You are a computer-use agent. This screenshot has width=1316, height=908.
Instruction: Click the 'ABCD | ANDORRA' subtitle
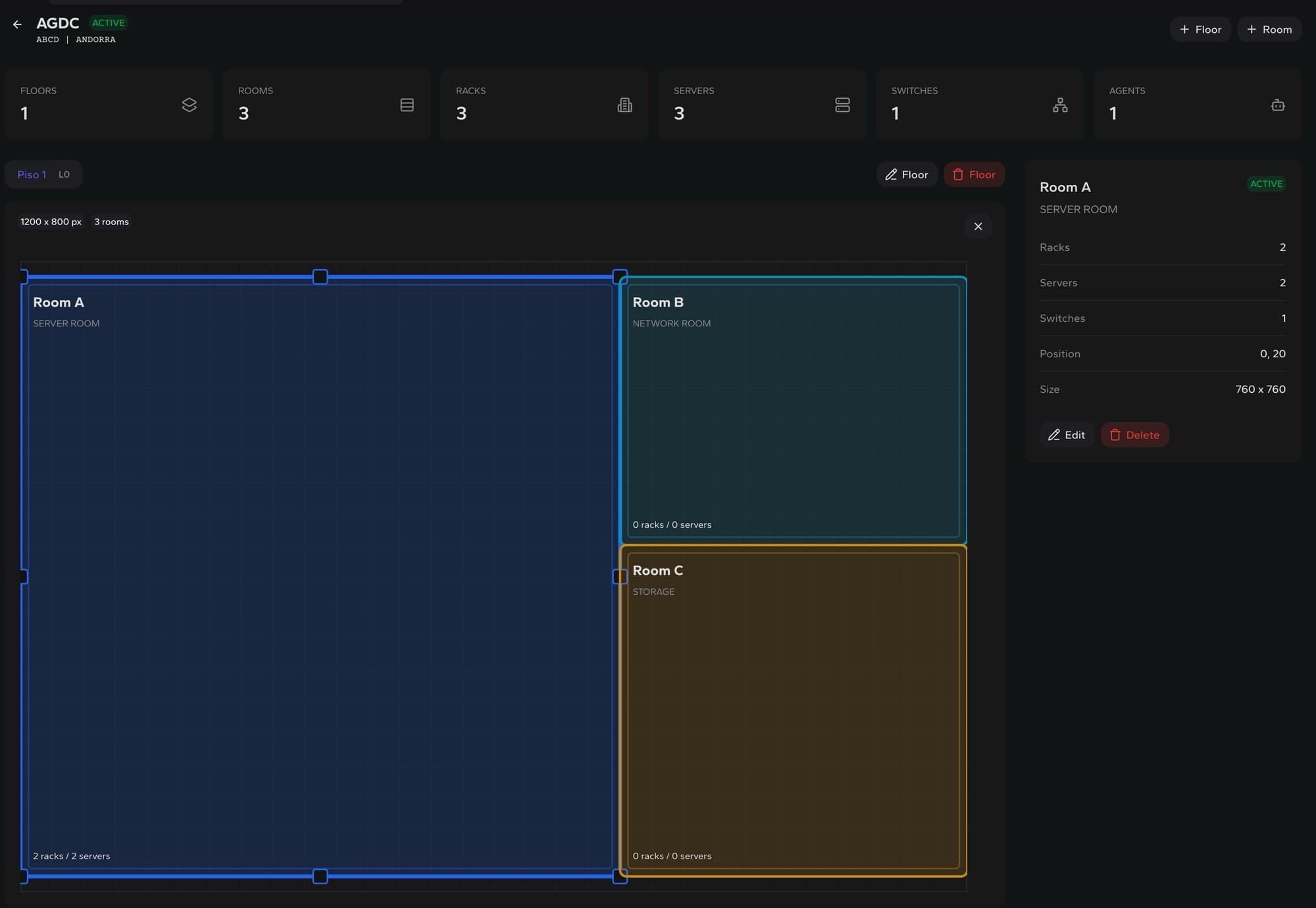click(76, 39)
